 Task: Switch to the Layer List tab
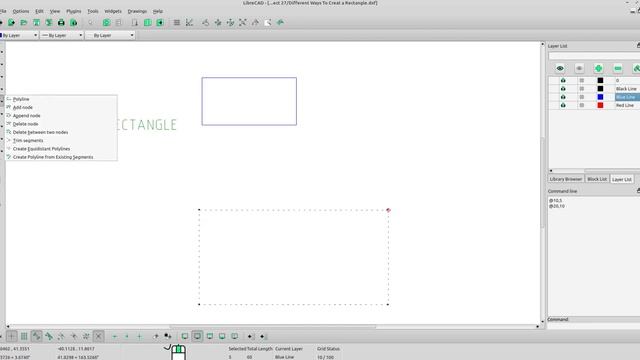[x=622, y=179]
